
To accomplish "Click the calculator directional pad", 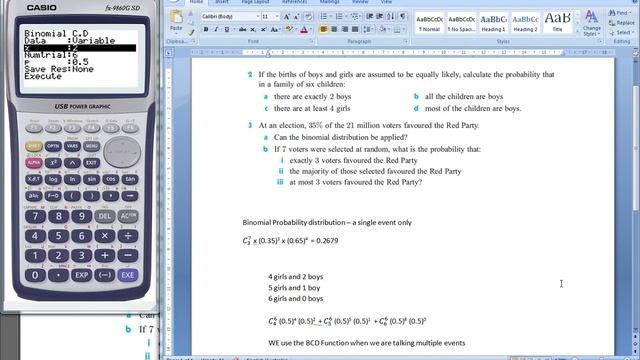I will tap(122, 151).
